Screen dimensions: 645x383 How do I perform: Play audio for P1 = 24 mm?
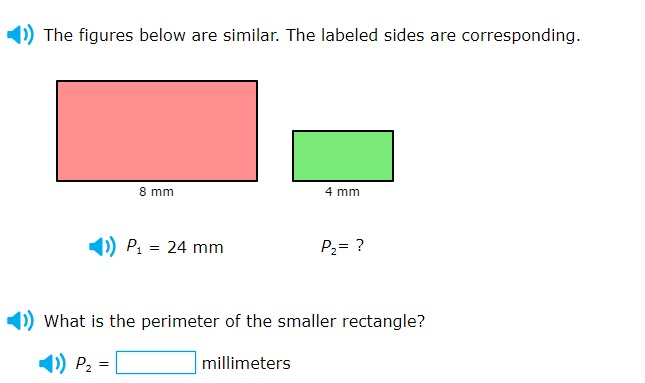102,246
